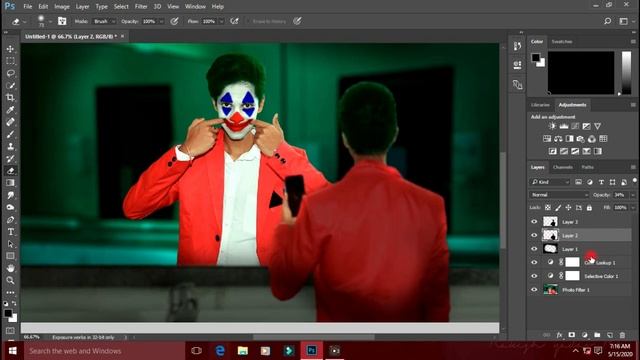Viewport: 640px width, 360px height.
Task: Add a Color Balance adjustment
Action: (558, 139)
